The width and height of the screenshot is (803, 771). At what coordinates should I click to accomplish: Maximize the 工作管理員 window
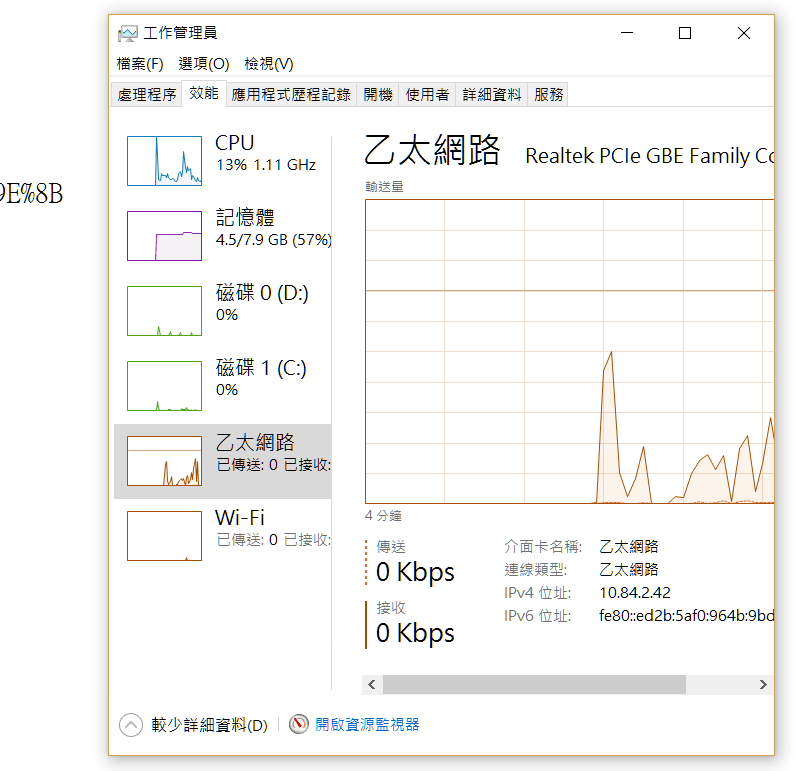pyautogui.click(x=685, y=33)
